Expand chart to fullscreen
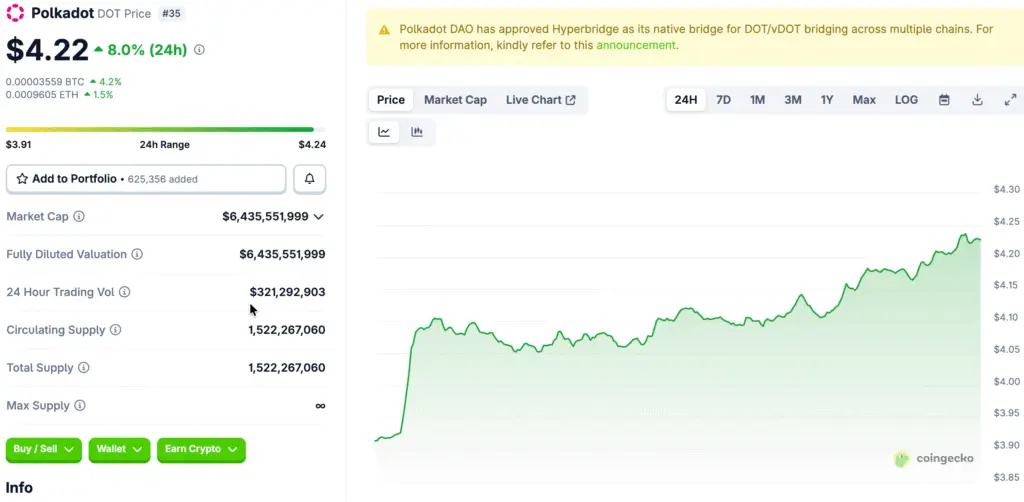1024x502 pixels. pos(1010,100)
